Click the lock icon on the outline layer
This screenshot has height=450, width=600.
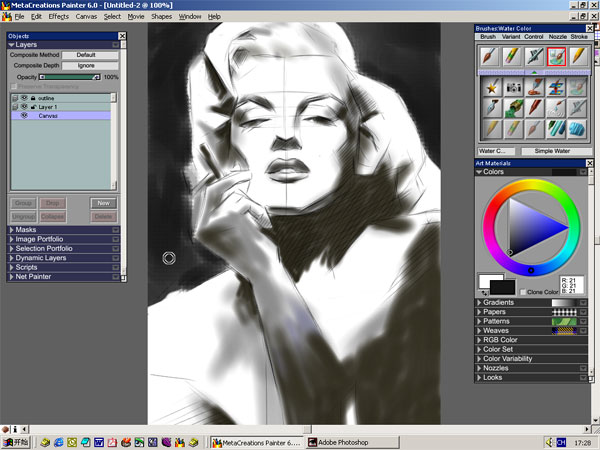pyautogui.click(x=33, y=98)
